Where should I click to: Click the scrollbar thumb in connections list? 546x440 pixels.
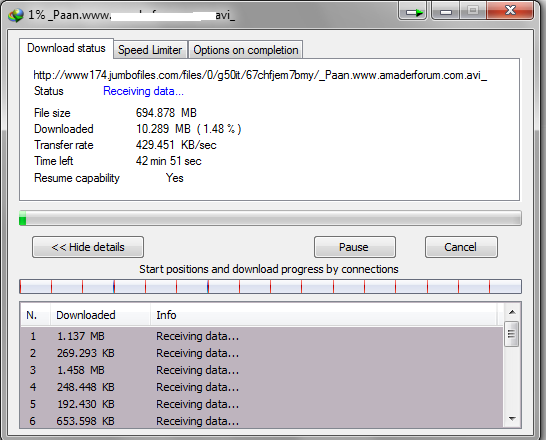511,334
